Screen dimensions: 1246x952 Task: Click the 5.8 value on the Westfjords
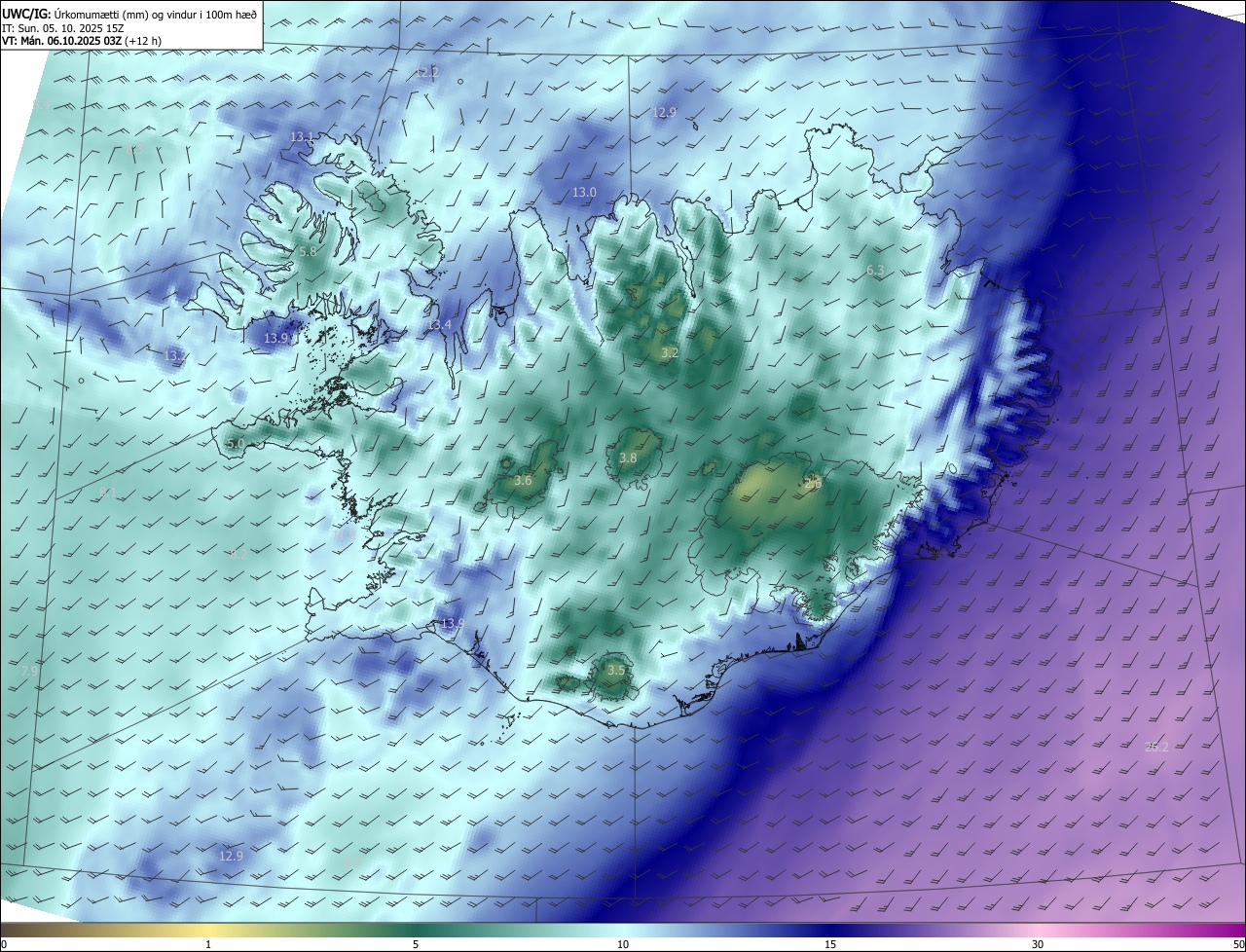pyautogui.click(x=308, y=251)
